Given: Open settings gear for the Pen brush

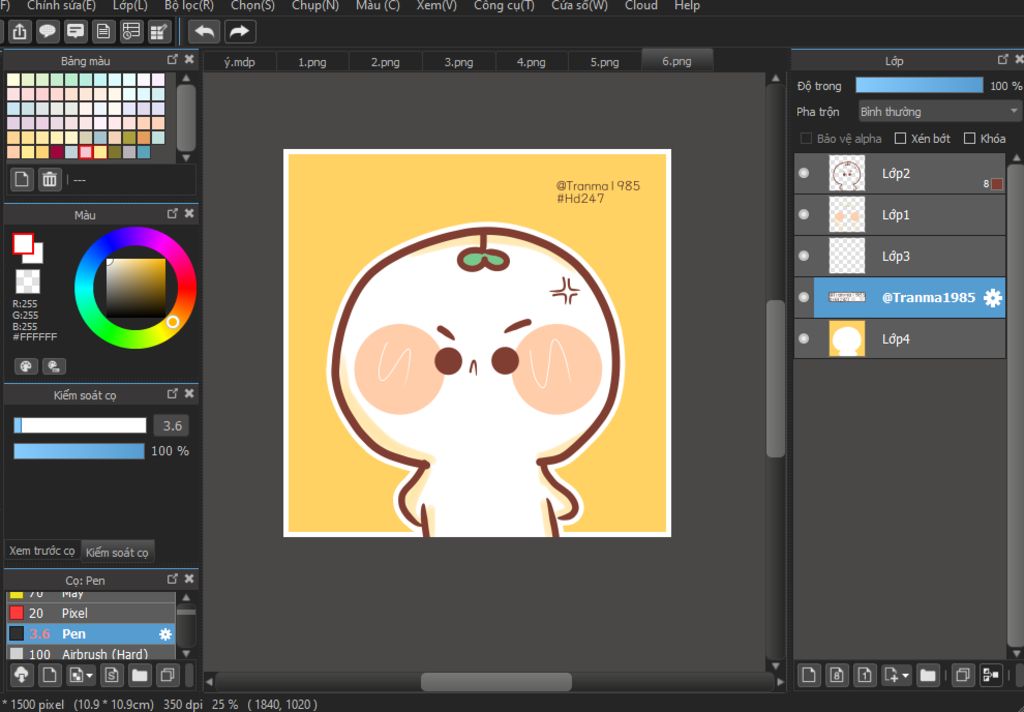Looking at the screenshot, I should [166, 634].
